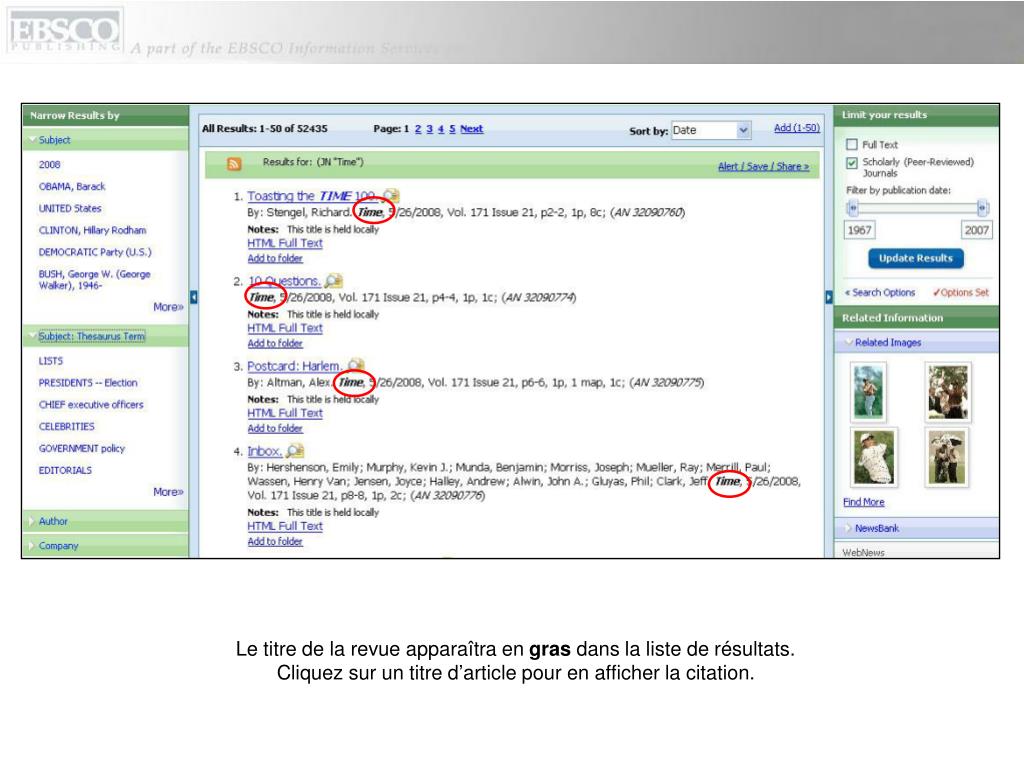Open article 10 Questions
1024x768 pixels.
pyautogui.click(x=285, y=281)
